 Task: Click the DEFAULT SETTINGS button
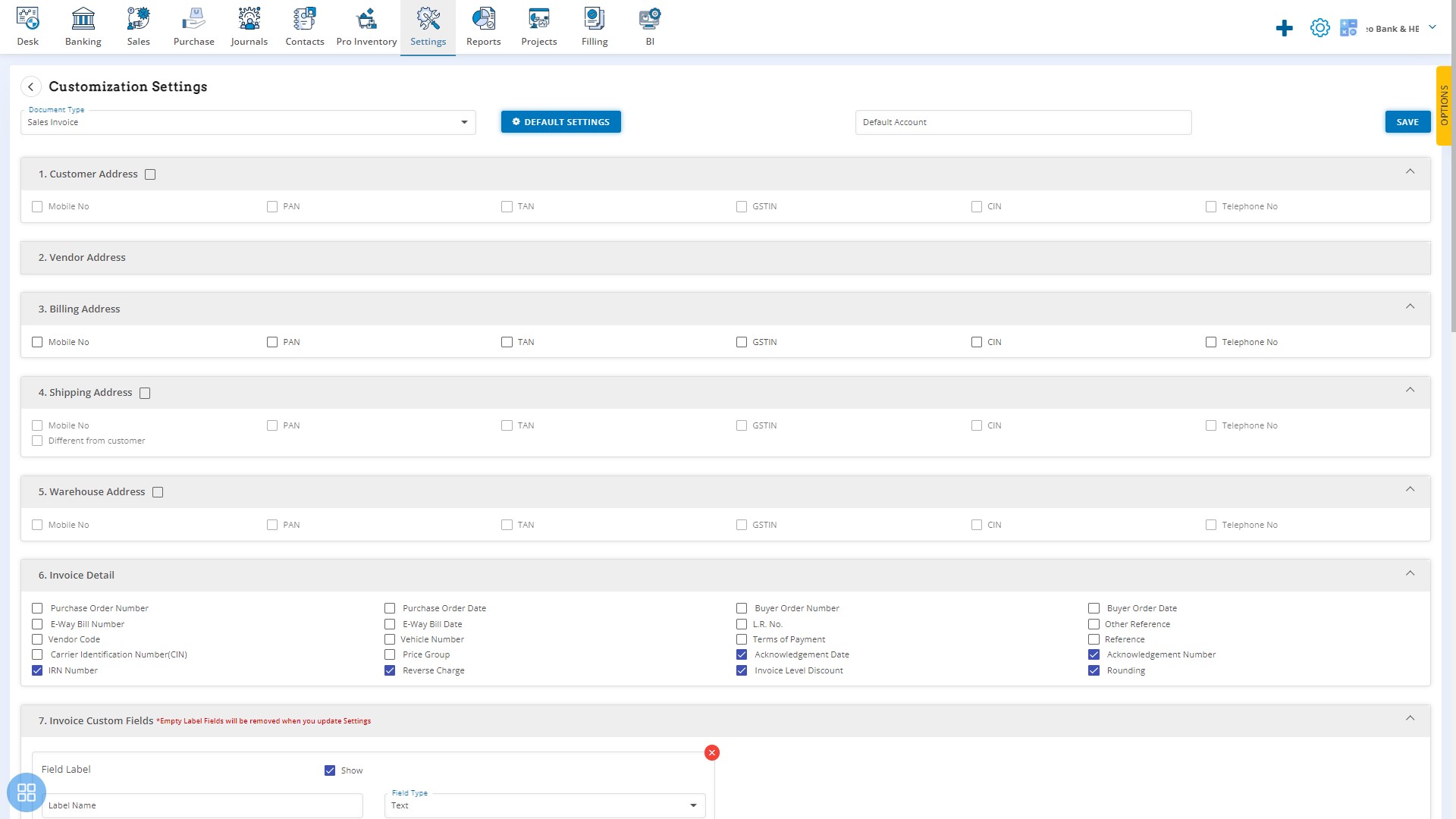point(560,121)
